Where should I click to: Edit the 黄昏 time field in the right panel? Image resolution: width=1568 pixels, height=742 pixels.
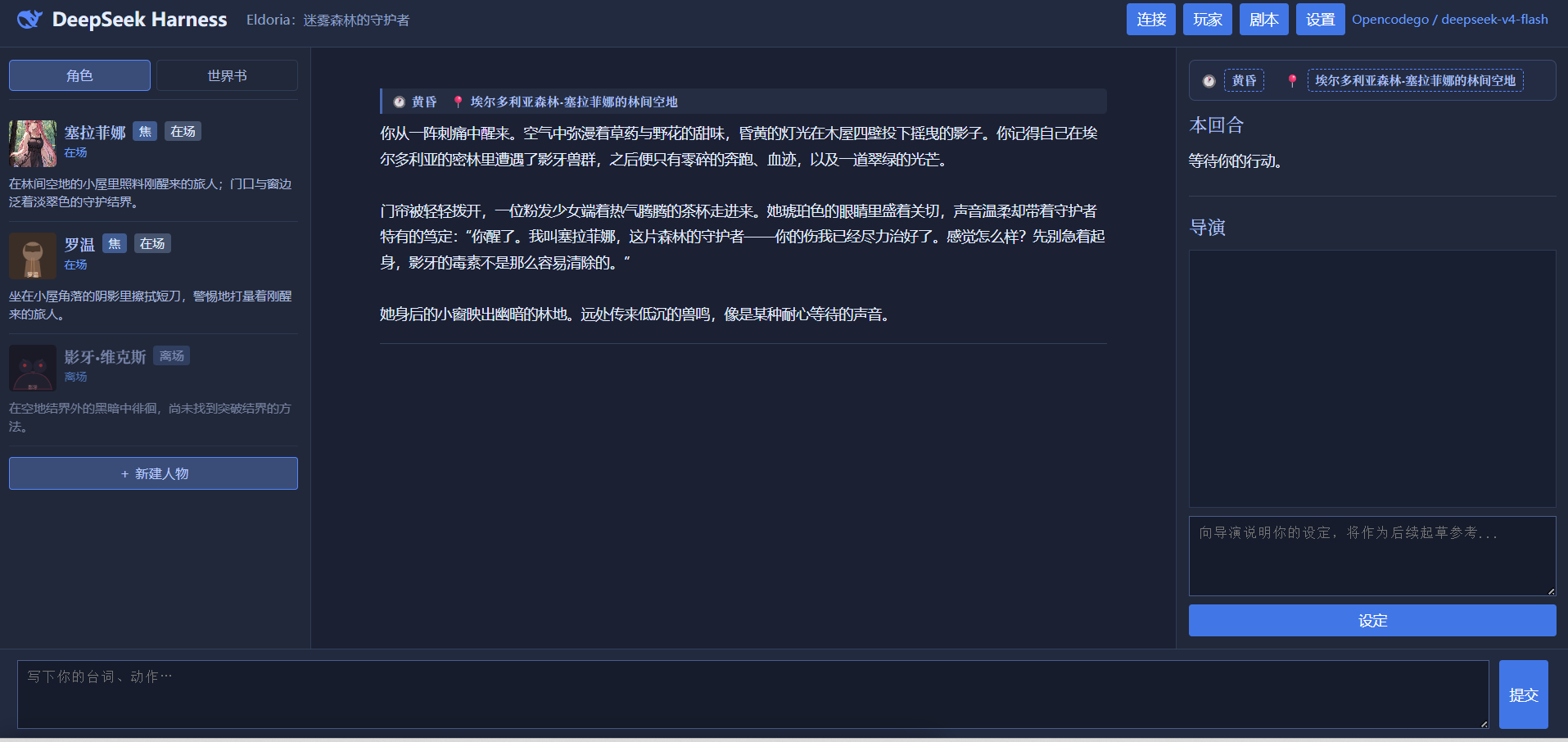(x=1245, y=81)
